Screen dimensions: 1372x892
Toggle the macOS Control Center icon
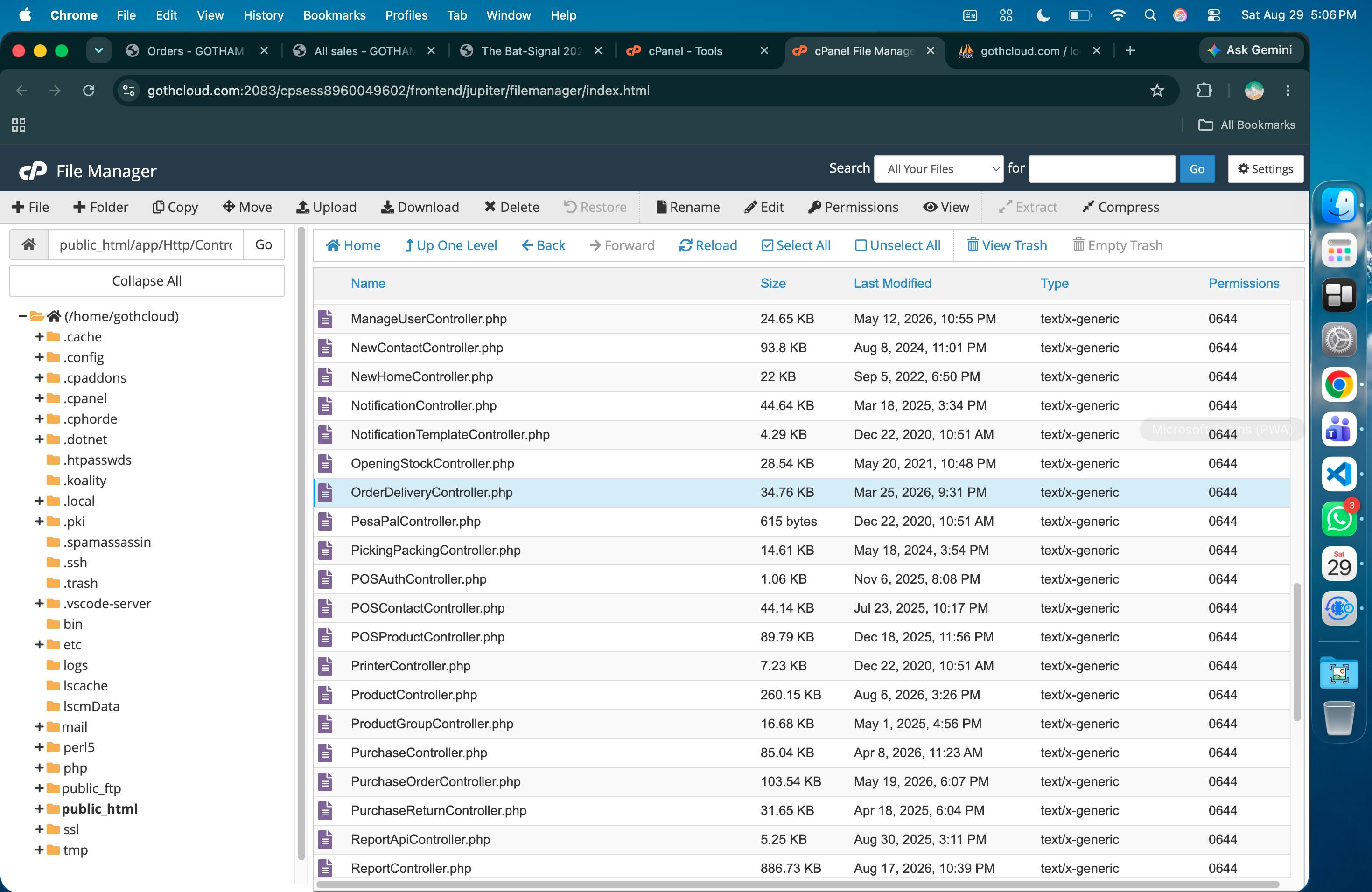click(x=1213, y=15)
